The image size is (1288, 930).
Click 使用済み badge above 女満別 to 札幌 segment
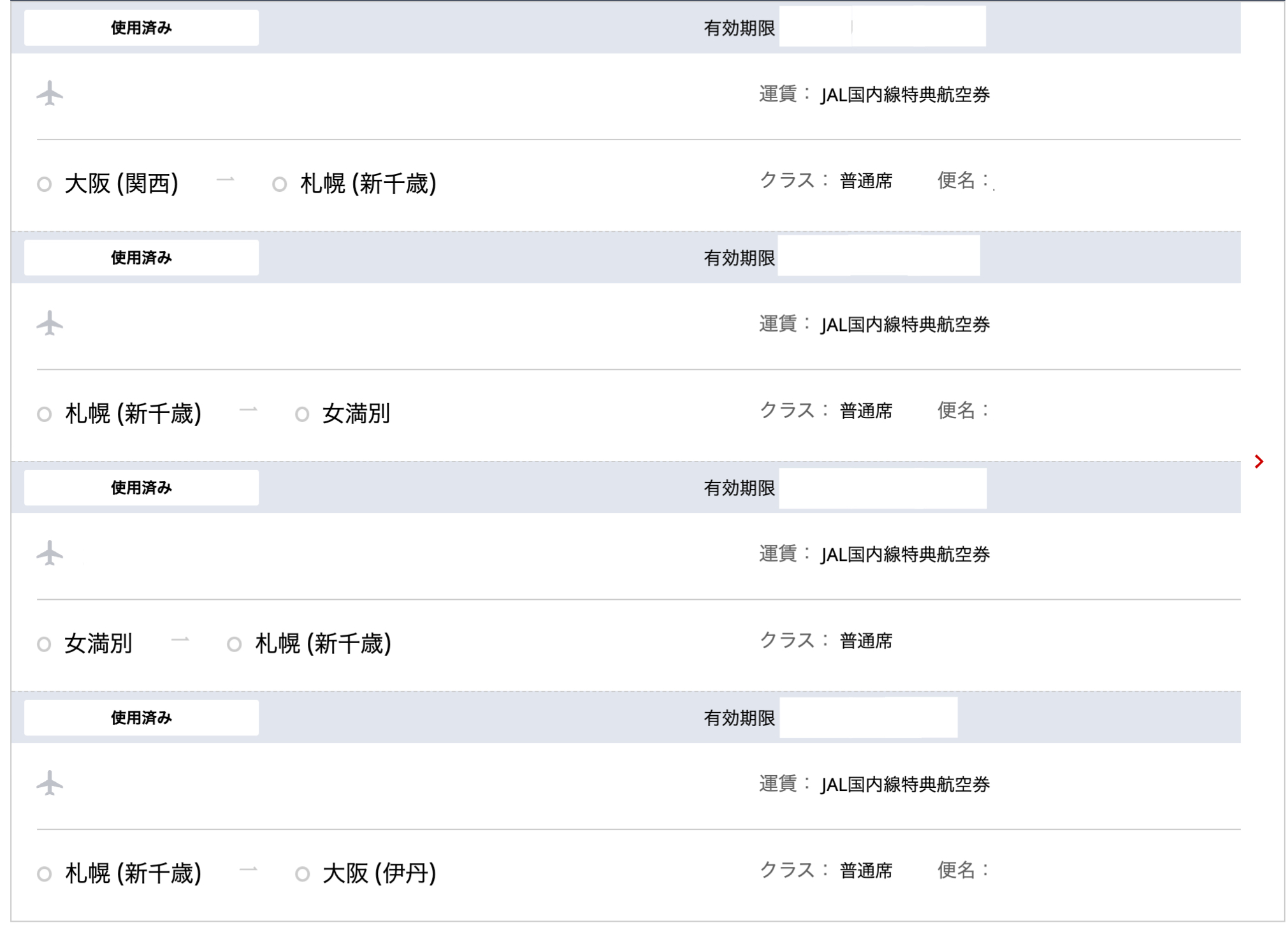(x=141, y=488)
